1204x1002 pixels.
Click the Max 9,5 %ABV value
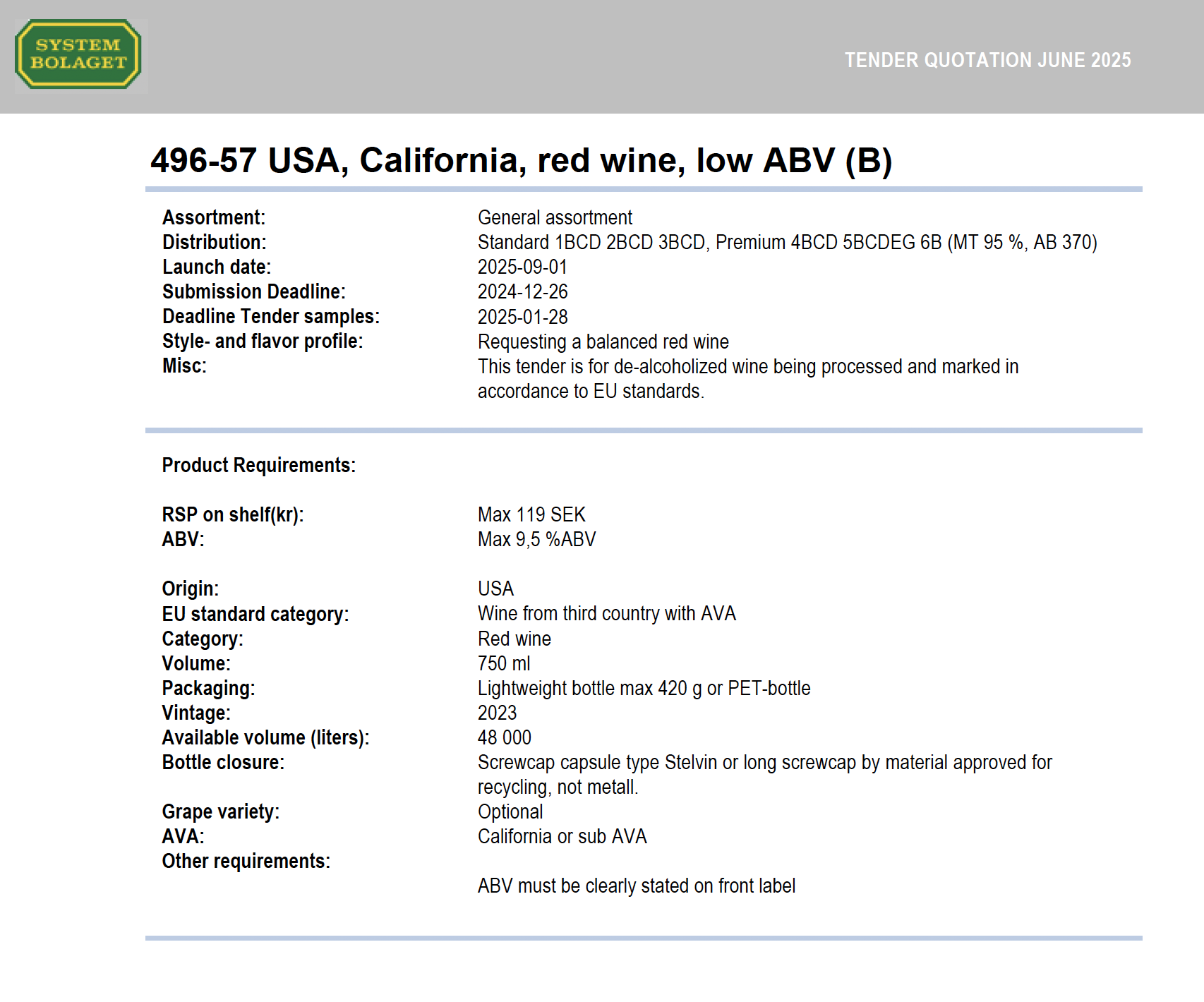tap(536, 539)
